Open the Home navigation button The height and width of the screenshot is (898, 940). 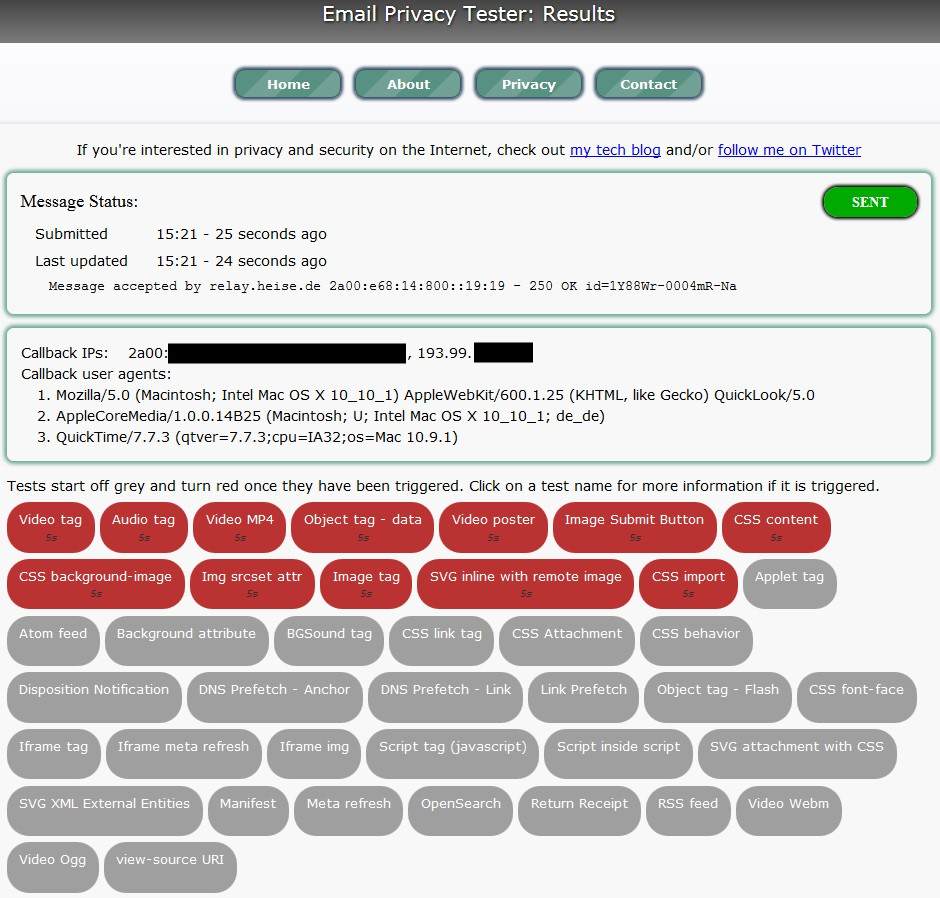coord(288,84)
